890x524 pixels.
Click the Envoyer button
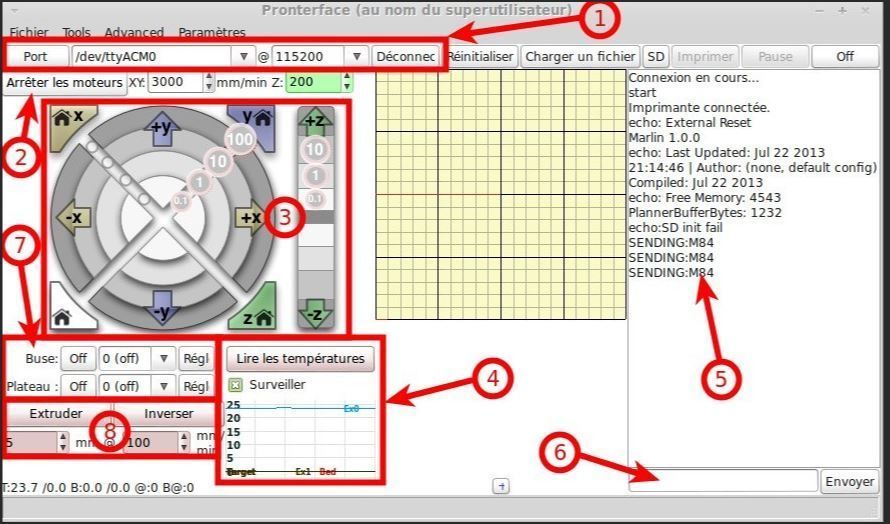pos(849,481)
